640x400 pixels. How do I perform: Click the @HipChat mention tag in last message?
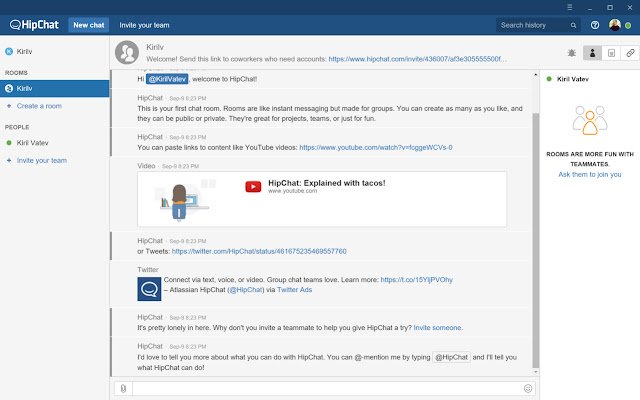coord(451,357)
